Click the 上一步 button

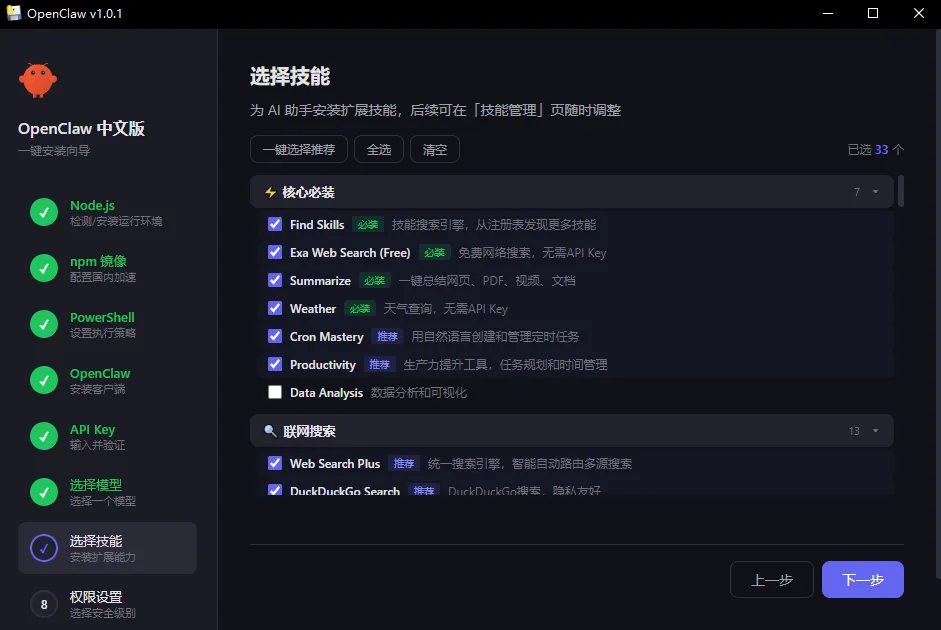[772, 580]
